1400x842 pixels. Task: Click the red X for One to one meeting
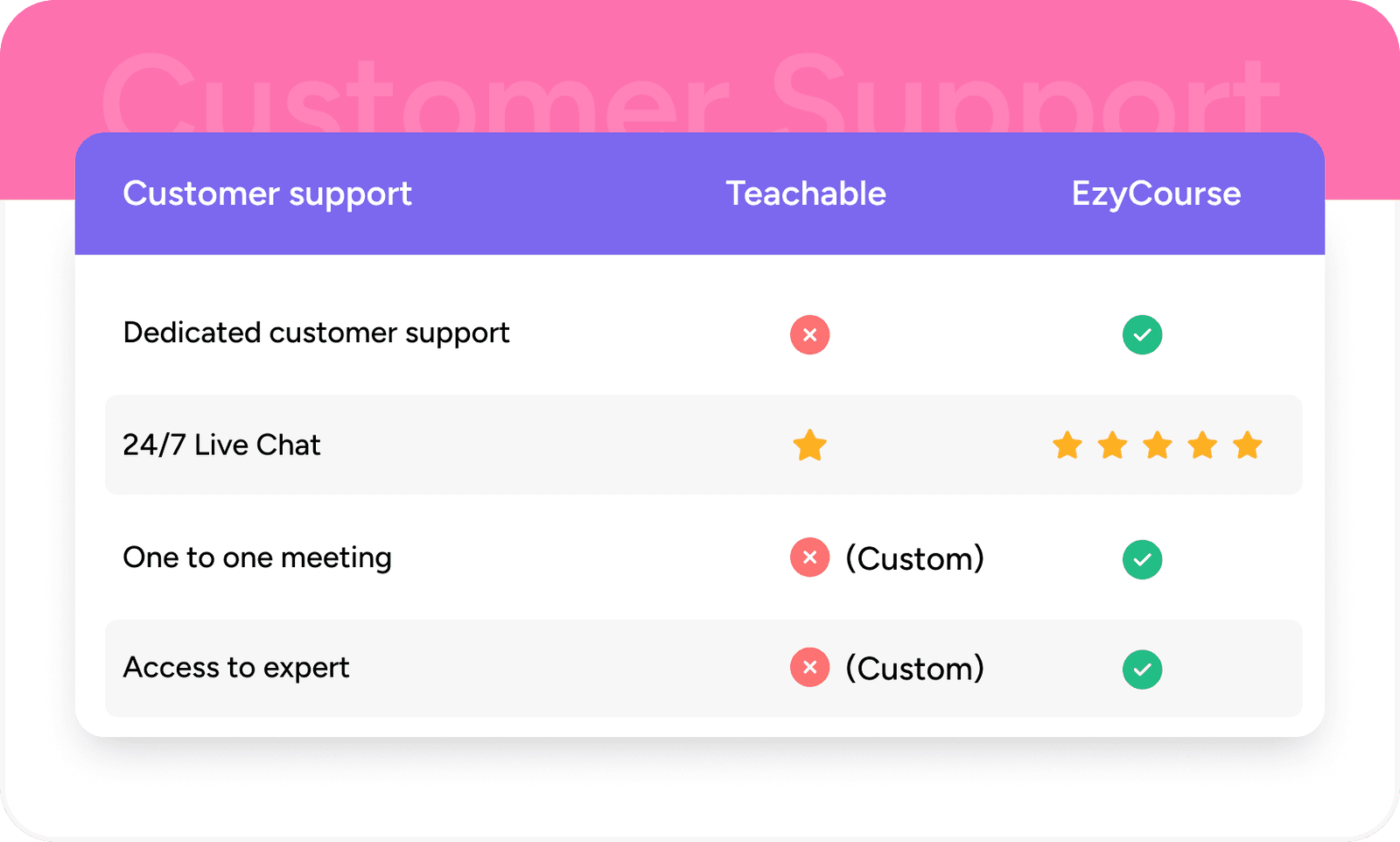pos(809,558)
